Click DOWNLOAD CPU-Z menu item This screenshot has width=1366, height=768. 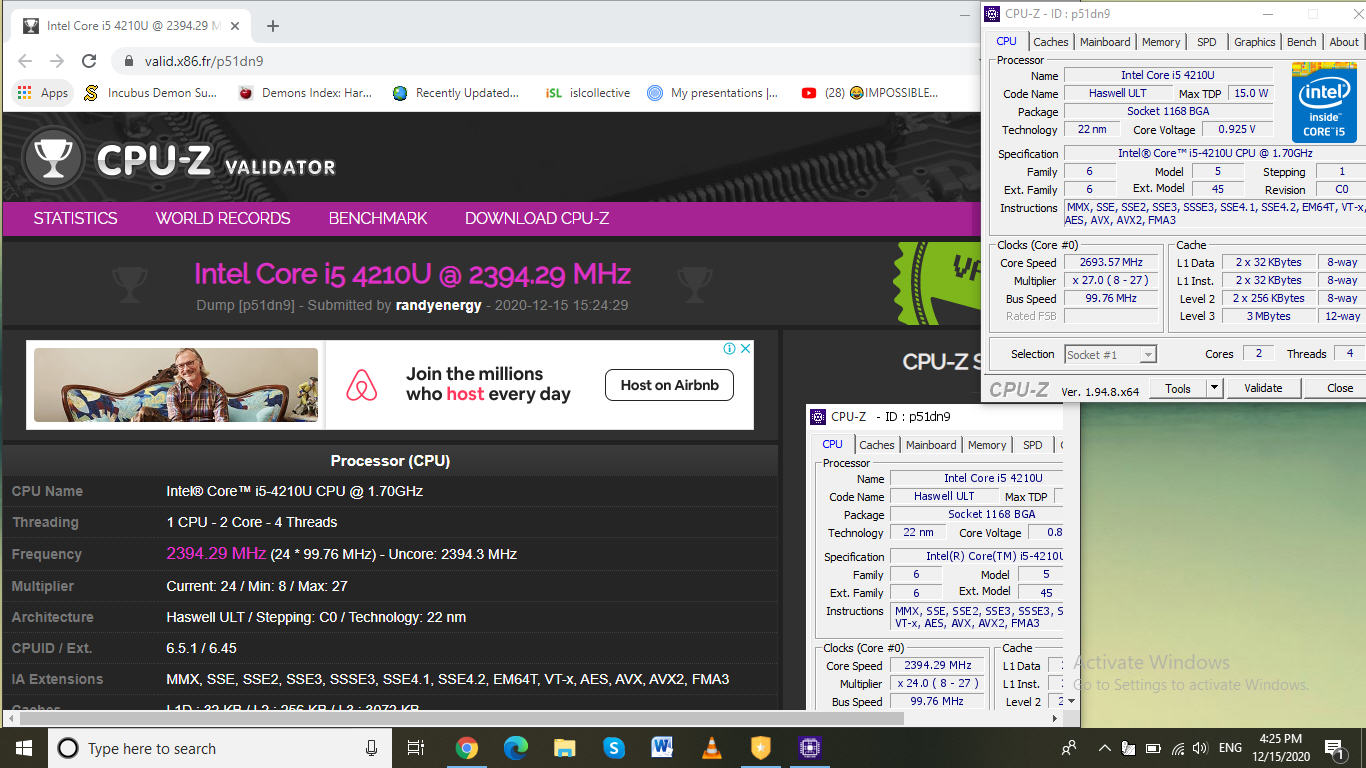[537, 218]
